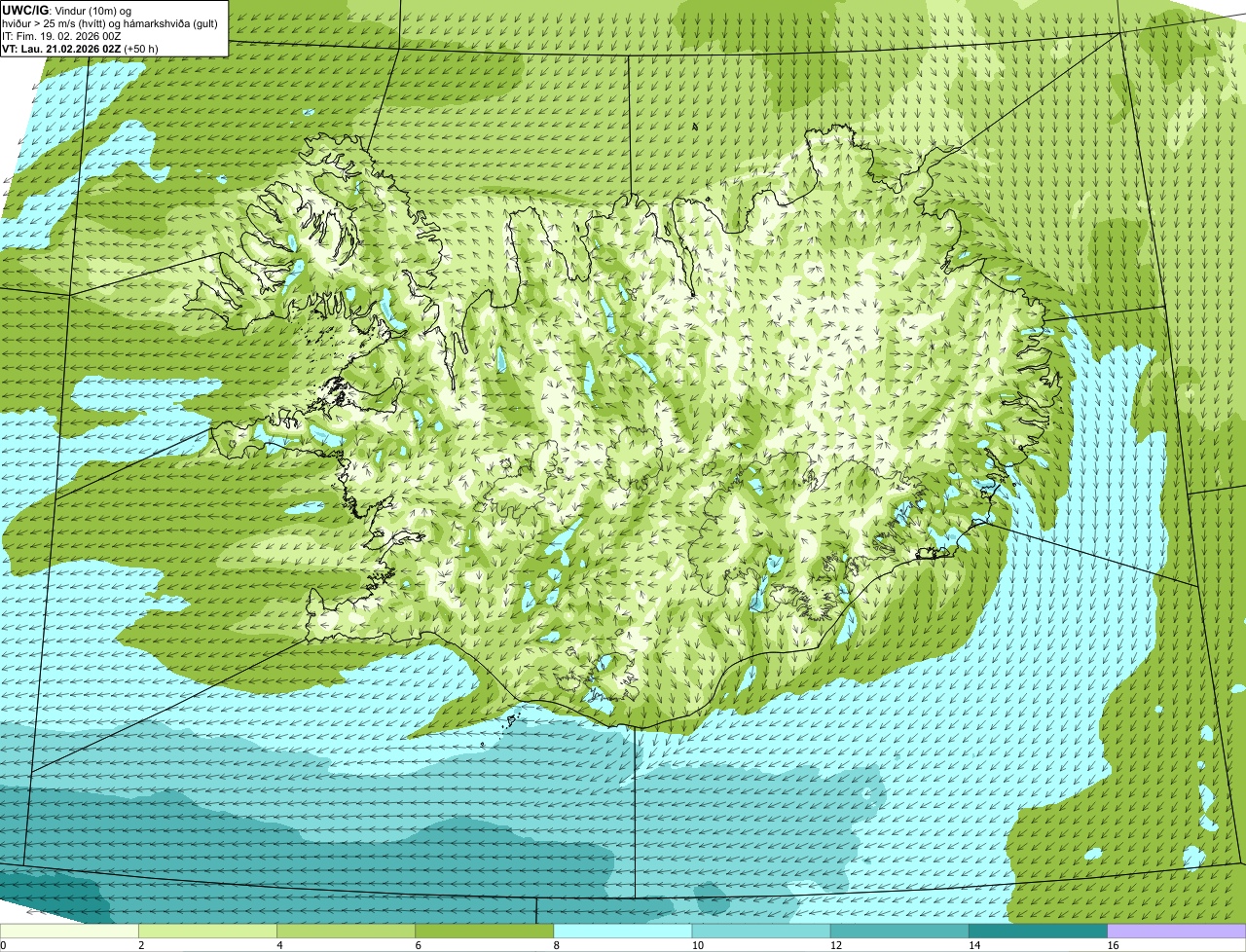Click the 2–4 m/s light green legend swatch

click(x=208, y=931)
